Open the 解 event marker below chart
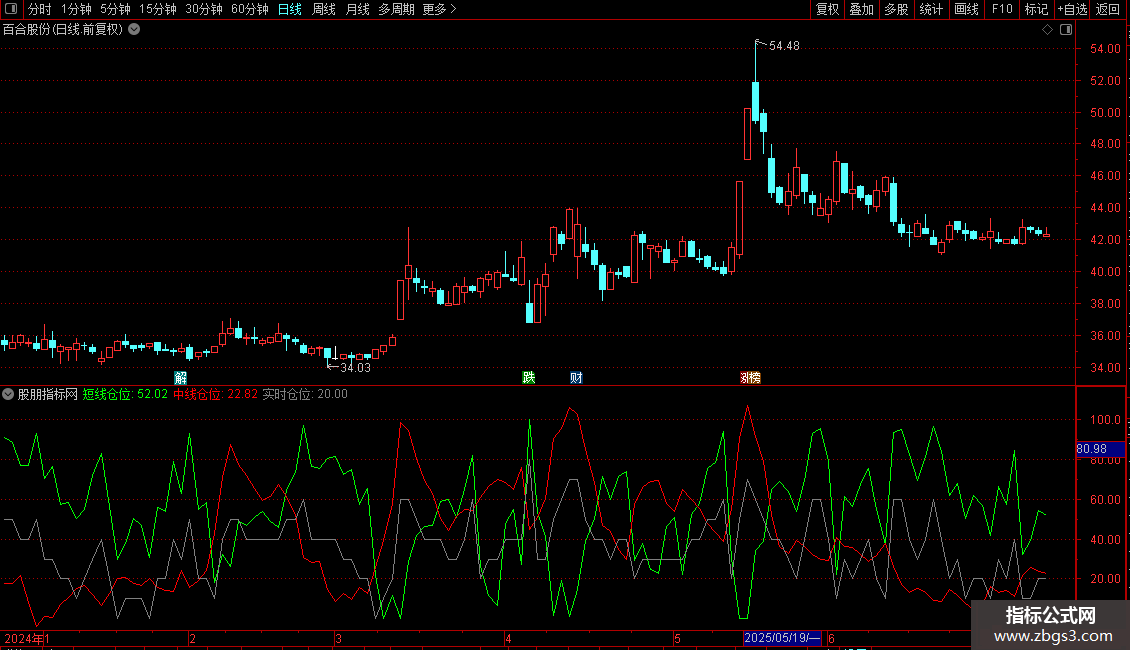 (x=180, y=378)
